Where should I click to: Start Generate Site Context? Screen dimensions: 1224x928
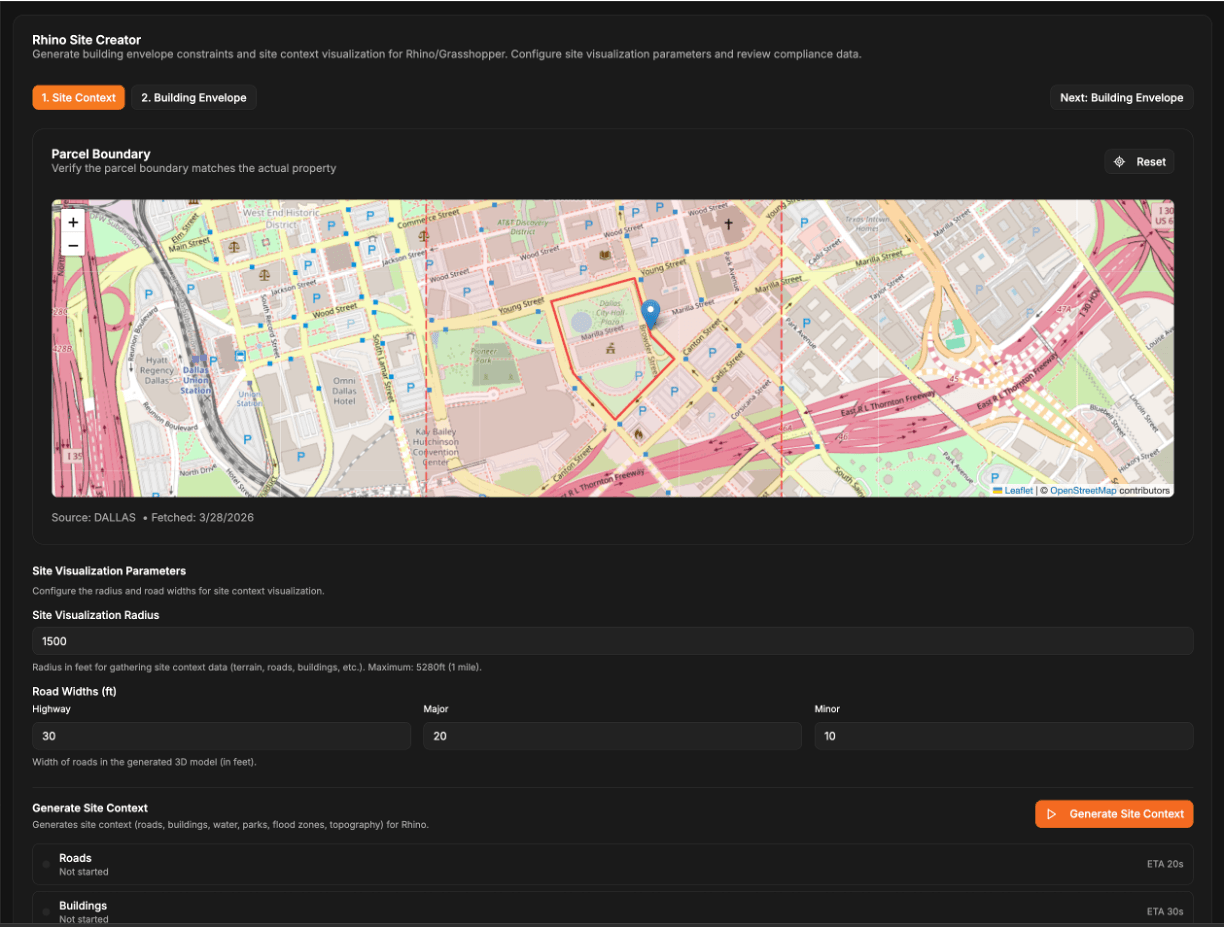click(1114, 814)
